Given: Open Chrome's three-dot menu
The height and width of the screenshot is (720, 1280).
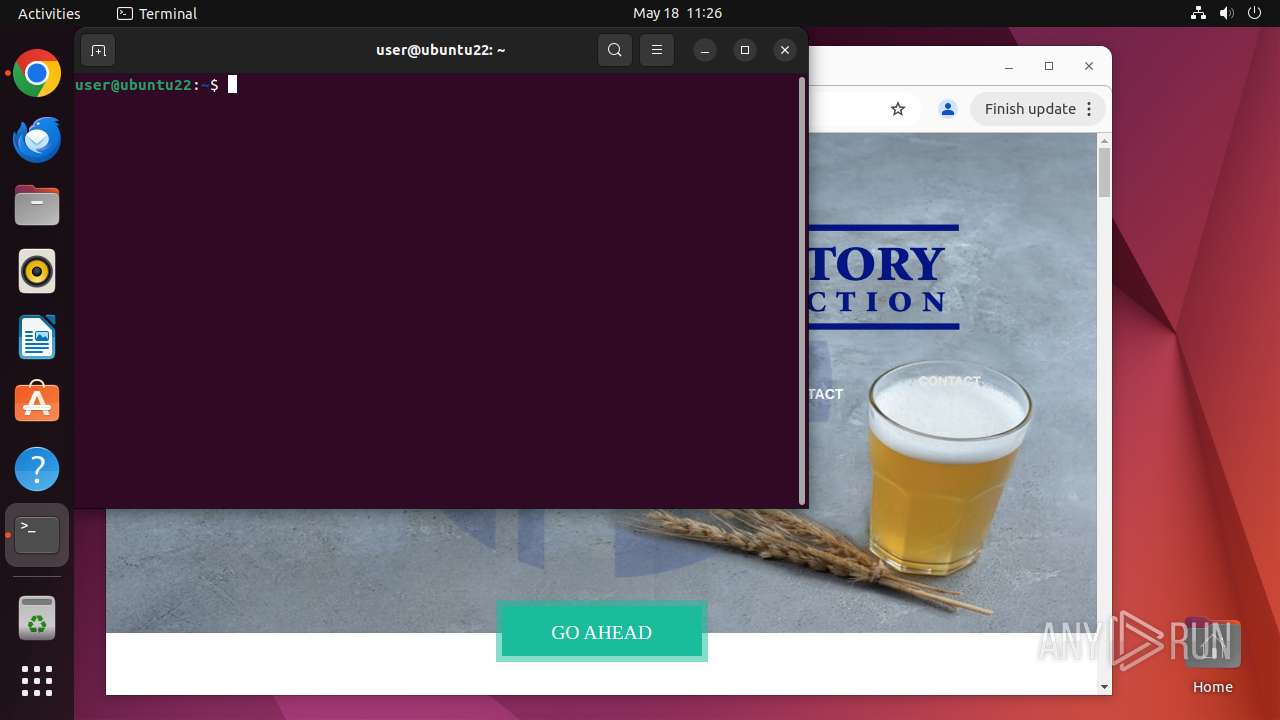Looking at the screenshot, I should pyautogui.click(x=1090, y=109).
